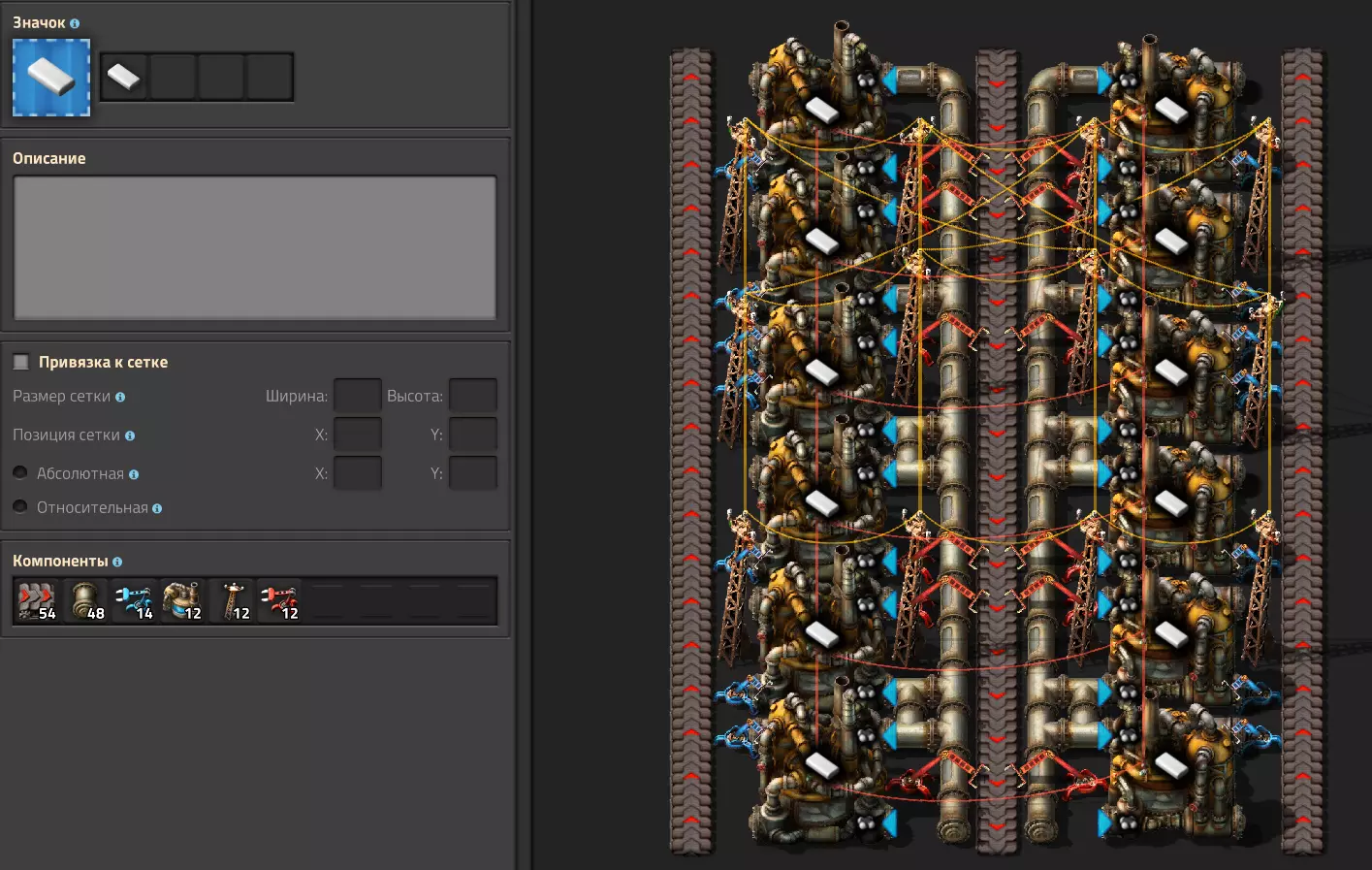The height and width of the screenshot is (870, 1372).
Task: Click the Ширина: label text
Action: point(297,396)
